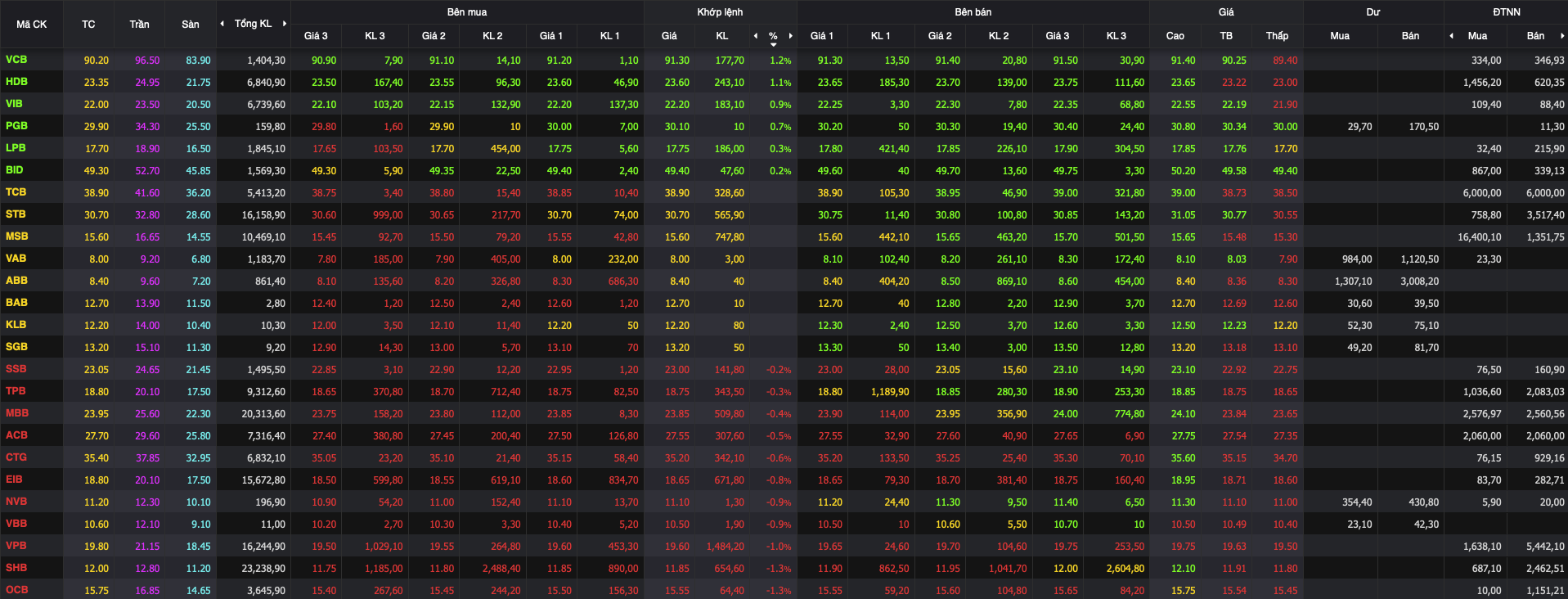Image resolution: width=1568 pixels, height=599 pixels.
Task: Open the OCB stock symbol
Action: [16, 590]
